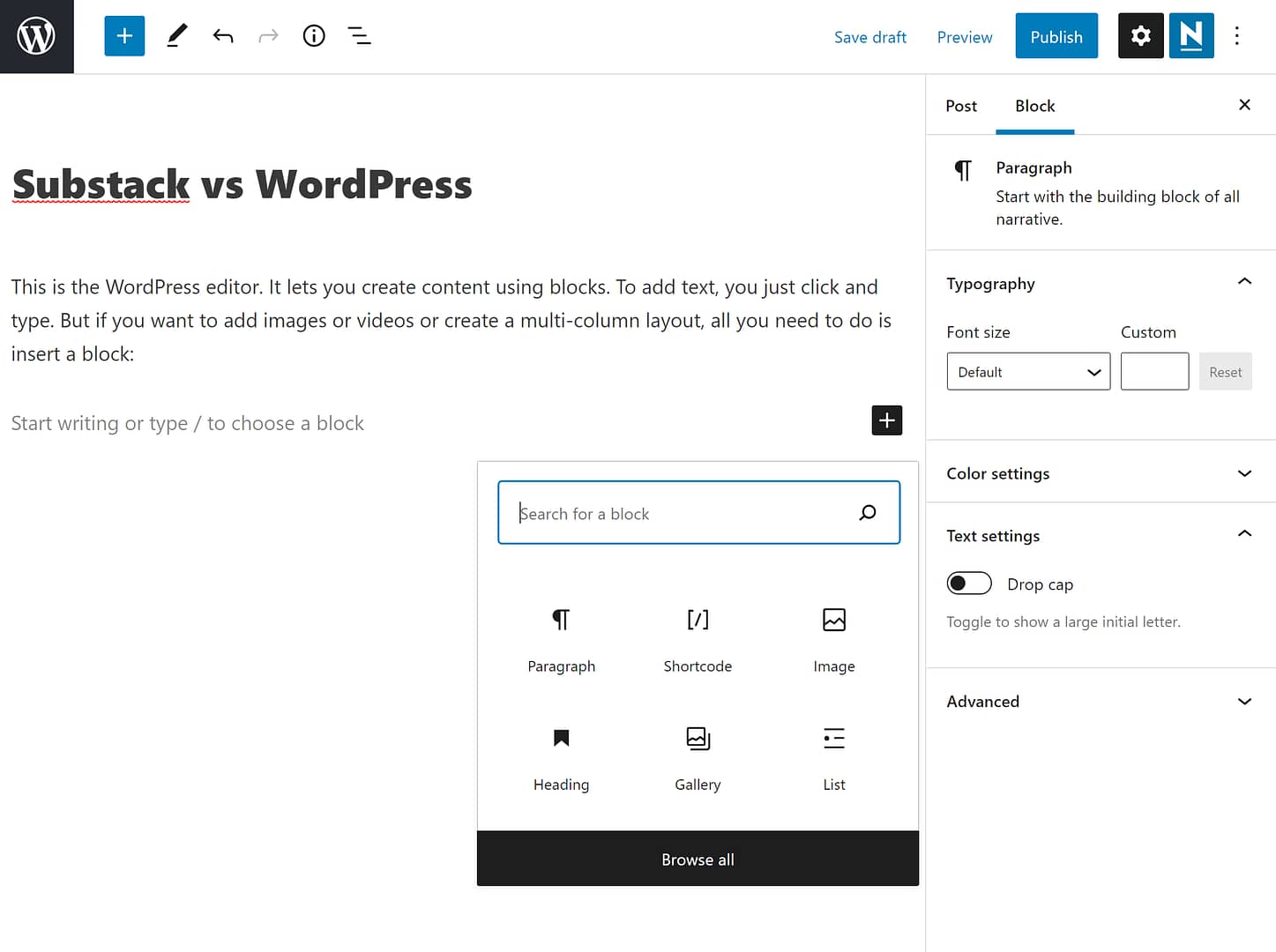Click the 'Start with the building block' description
Image resolution: width=1276 pixels, height=952 pixels.
pyautogui.click(x=1117, y=207)
